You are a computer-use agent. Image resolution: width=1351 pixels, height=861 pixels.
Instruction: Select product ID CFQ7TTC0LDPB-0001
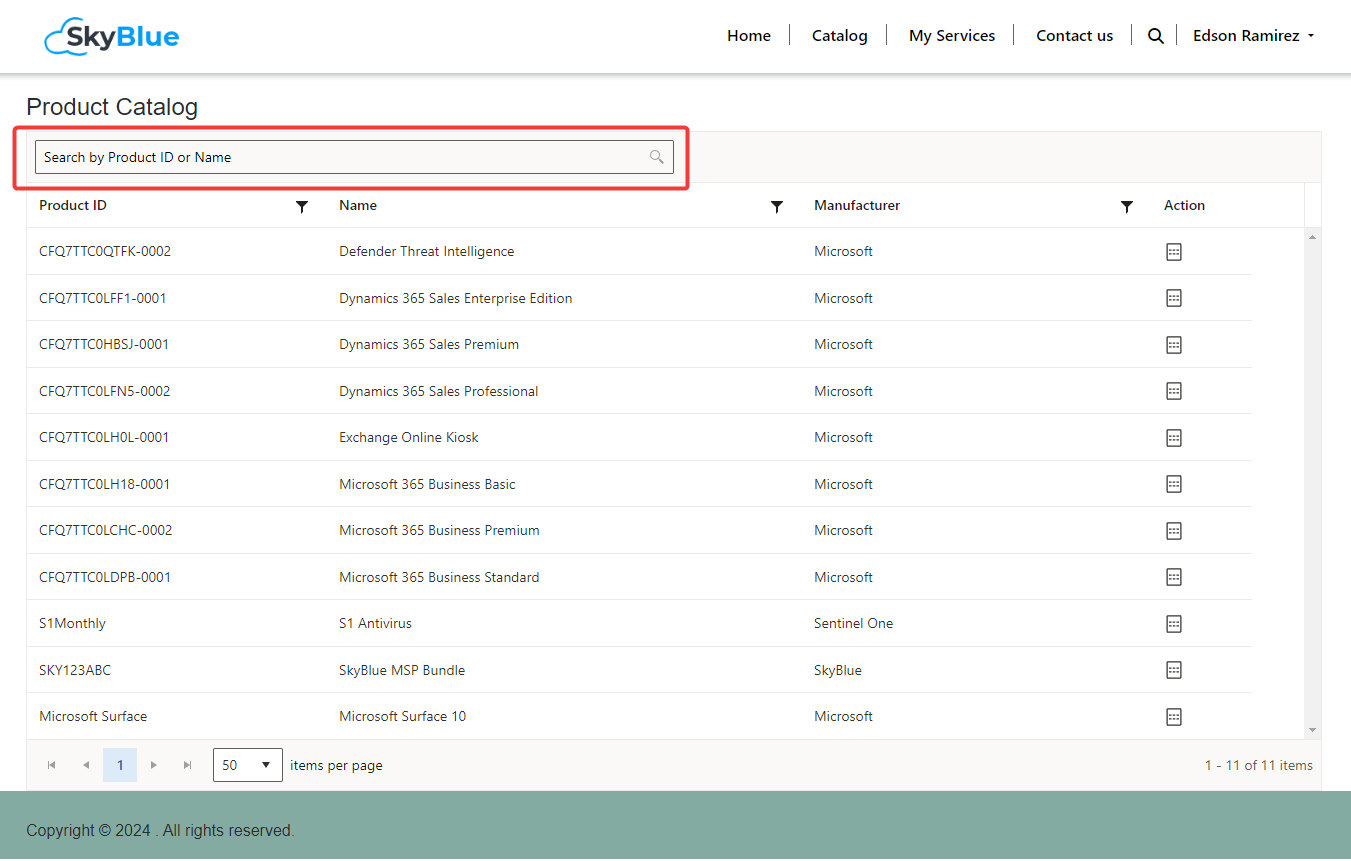(x=105, y=577)
